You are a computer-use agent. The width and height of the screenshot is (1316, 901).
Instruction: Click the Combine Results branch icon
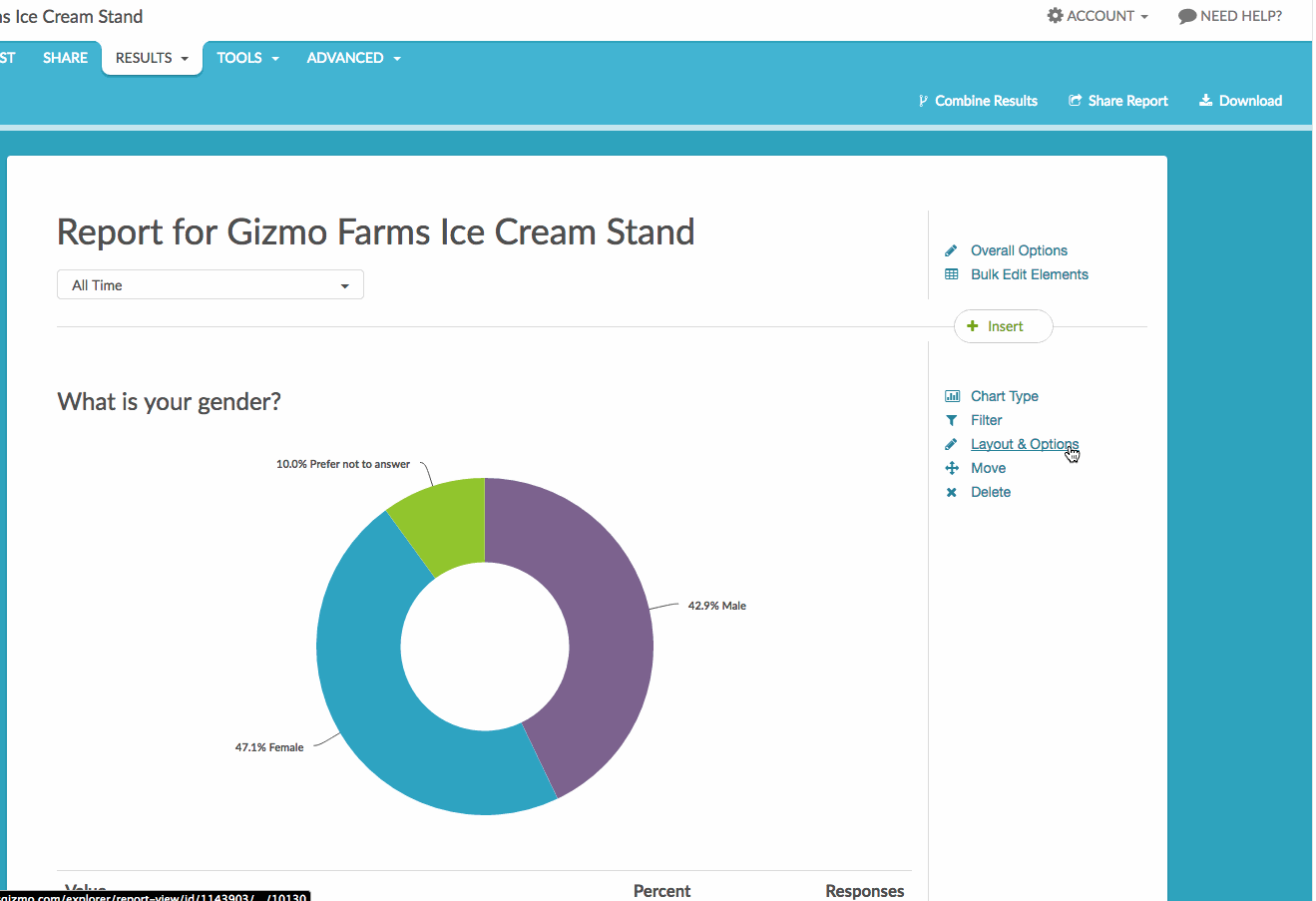coord(923,101)
